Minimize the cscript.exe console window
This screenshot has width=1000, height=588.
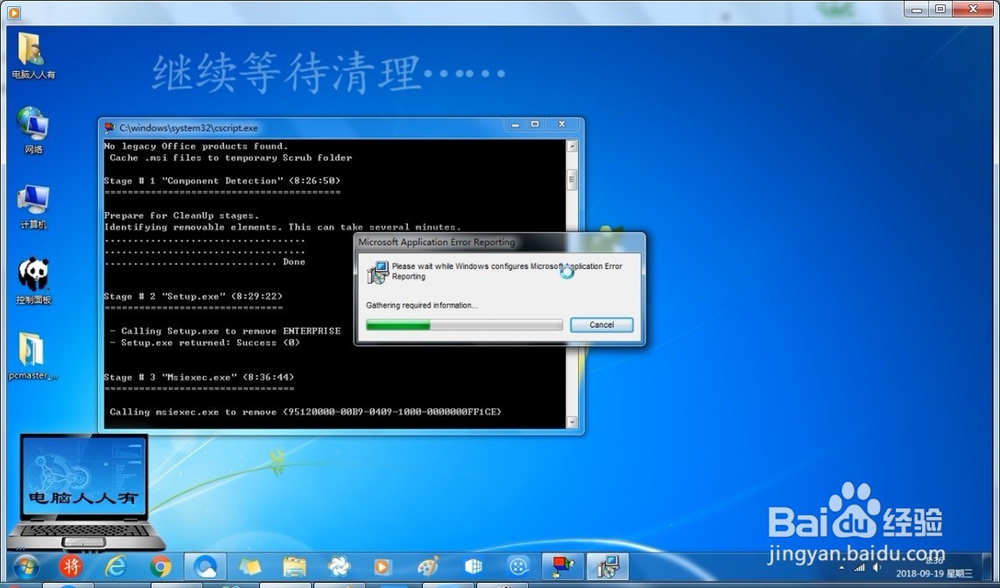tap(515, 125)
